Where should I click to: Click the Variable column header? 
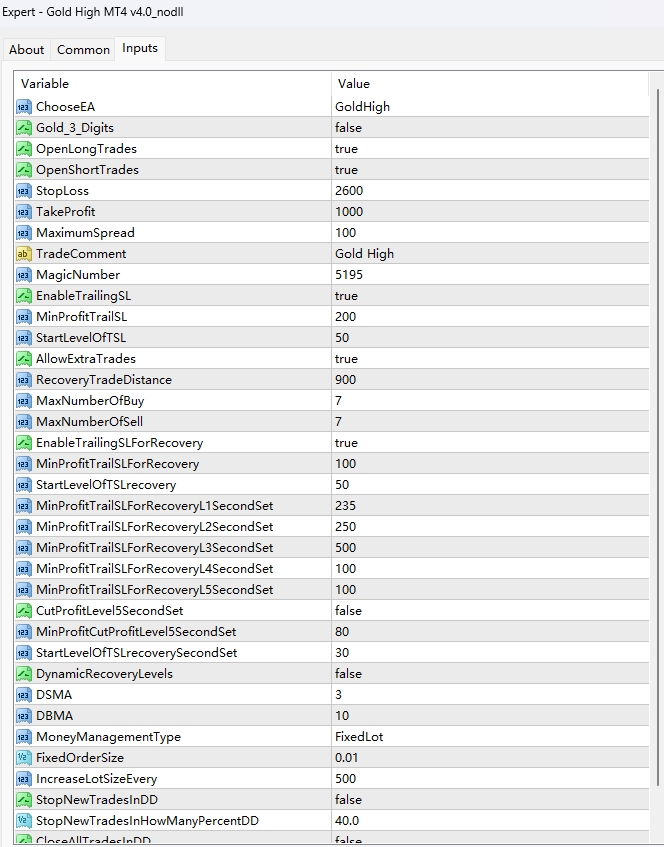[x=172, y=84]
